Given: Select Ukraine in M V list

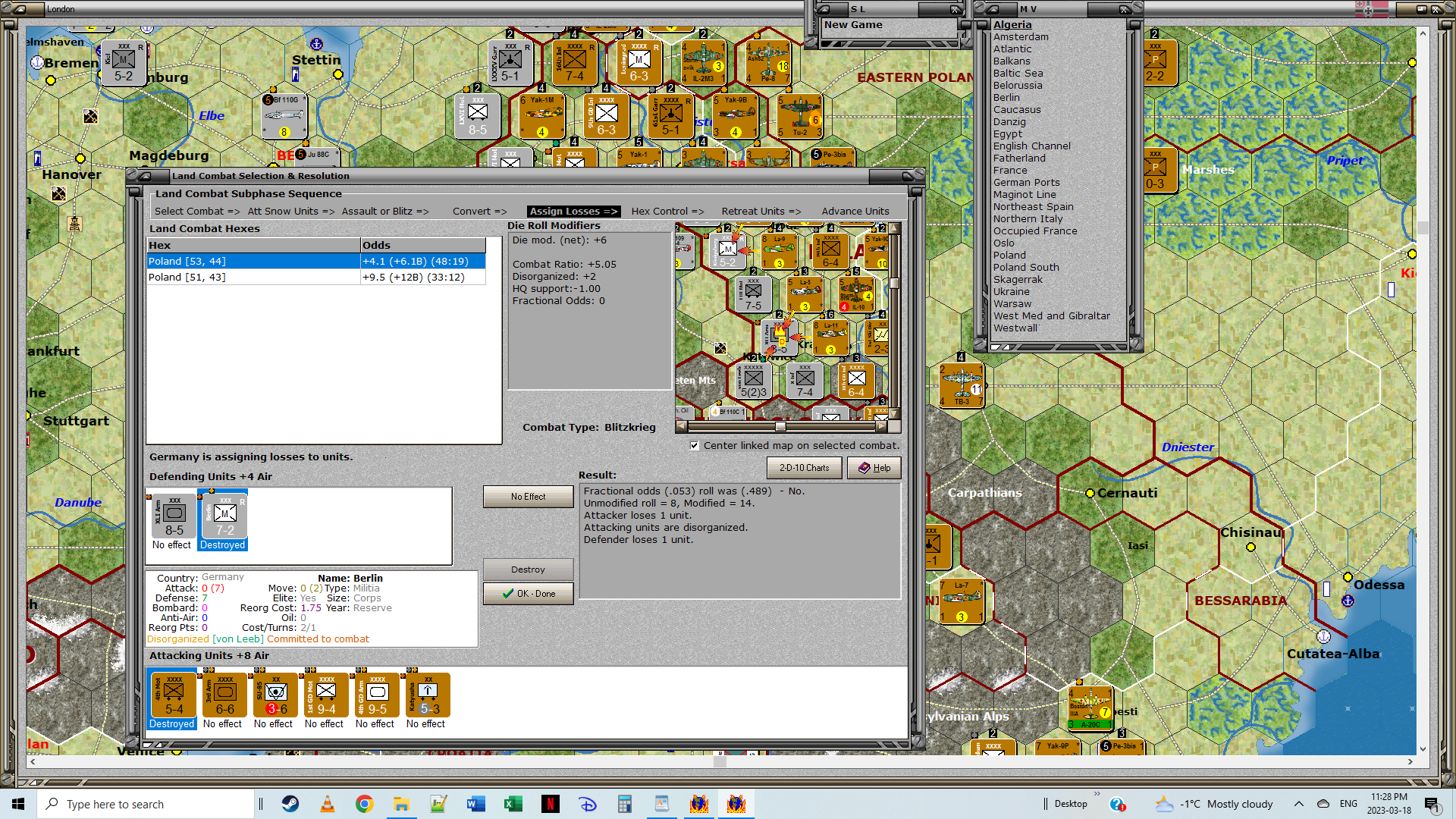Looking at the screenshot, I should click(x=1012, y=292).
